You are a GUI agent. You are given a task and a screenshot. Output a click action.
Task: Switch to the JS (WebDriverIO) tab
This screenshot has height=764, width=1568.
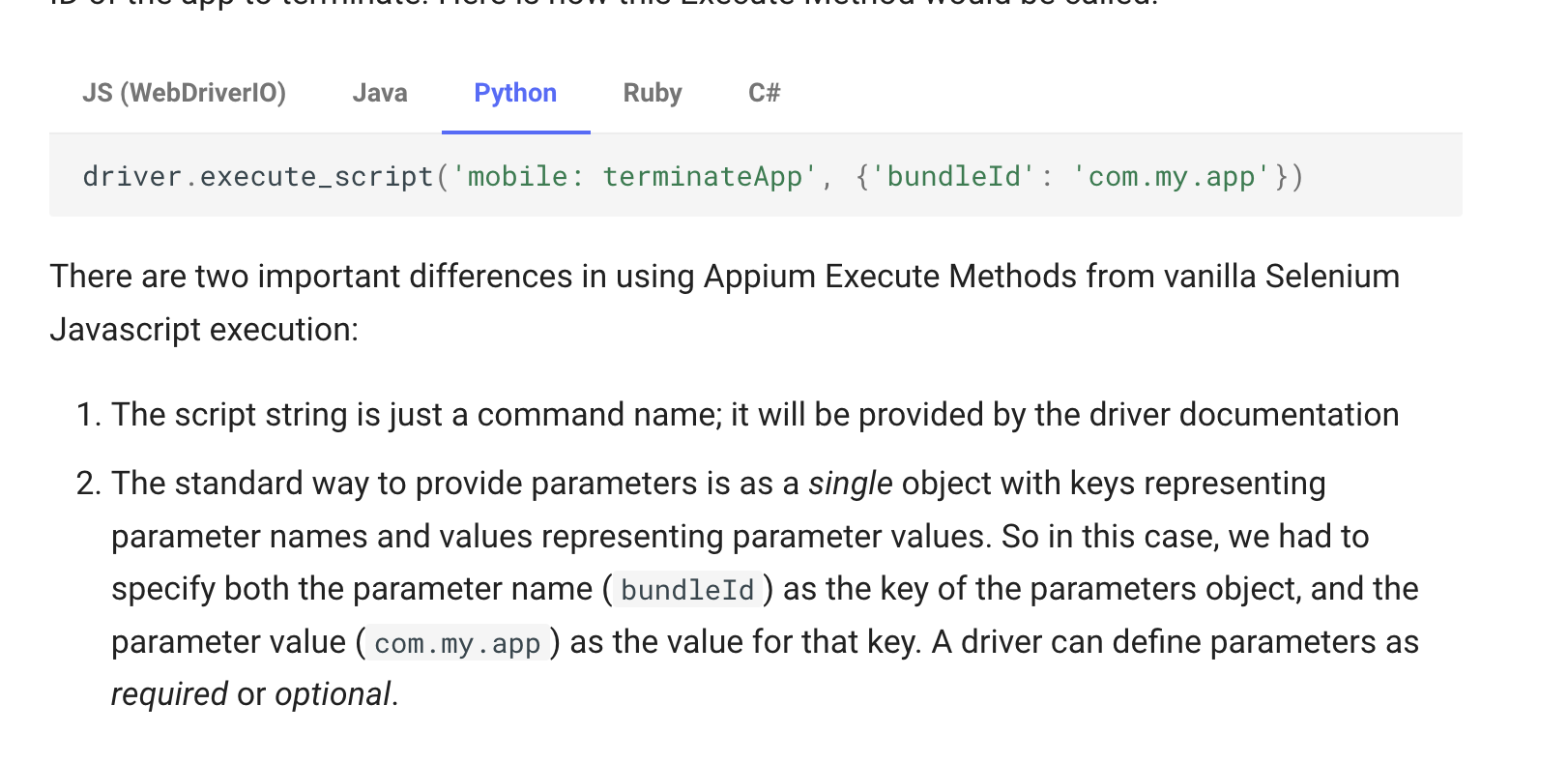(185, 93)
